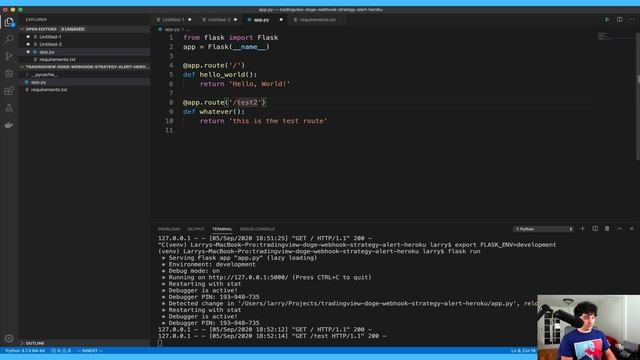
Task: Click the hello_world function name
Action: pyautogui.click(x=222, y=75)
